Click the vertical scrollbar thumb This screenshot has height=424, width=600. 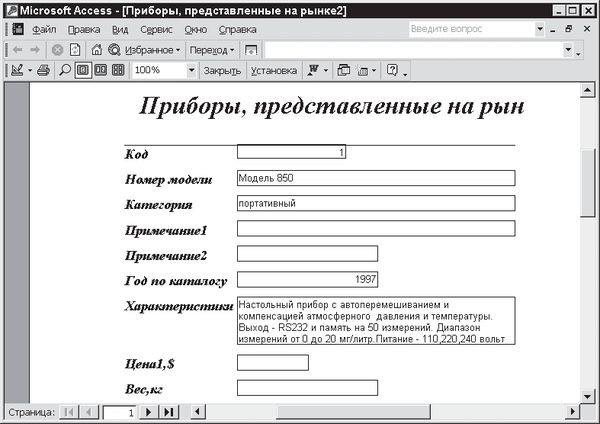[587, 183]
